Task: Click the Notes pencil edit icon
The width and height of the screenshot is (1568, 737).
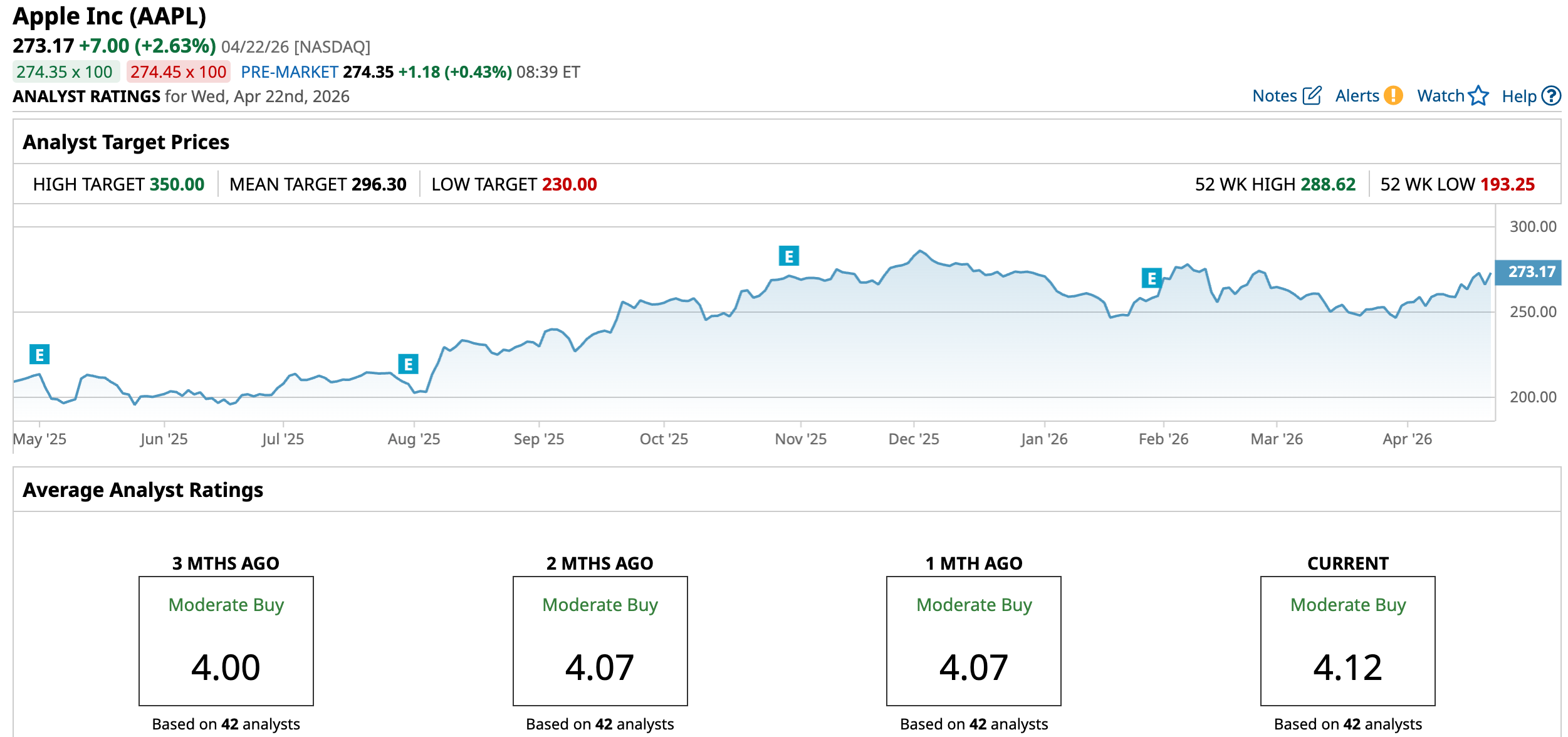Action: (x=1312, y=95)
